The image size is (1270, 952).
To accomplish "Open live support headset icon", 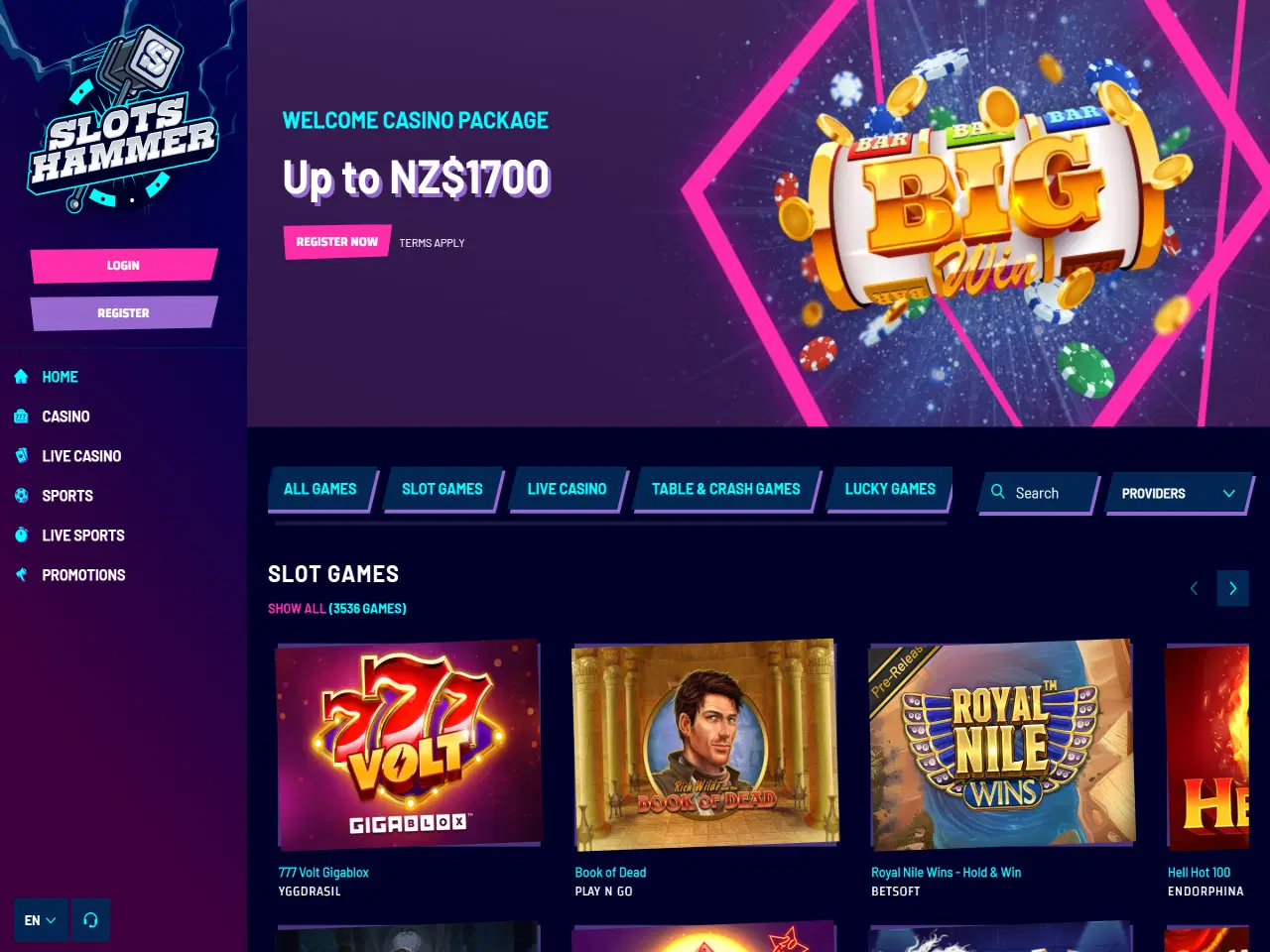I will (x=90, y=920).
